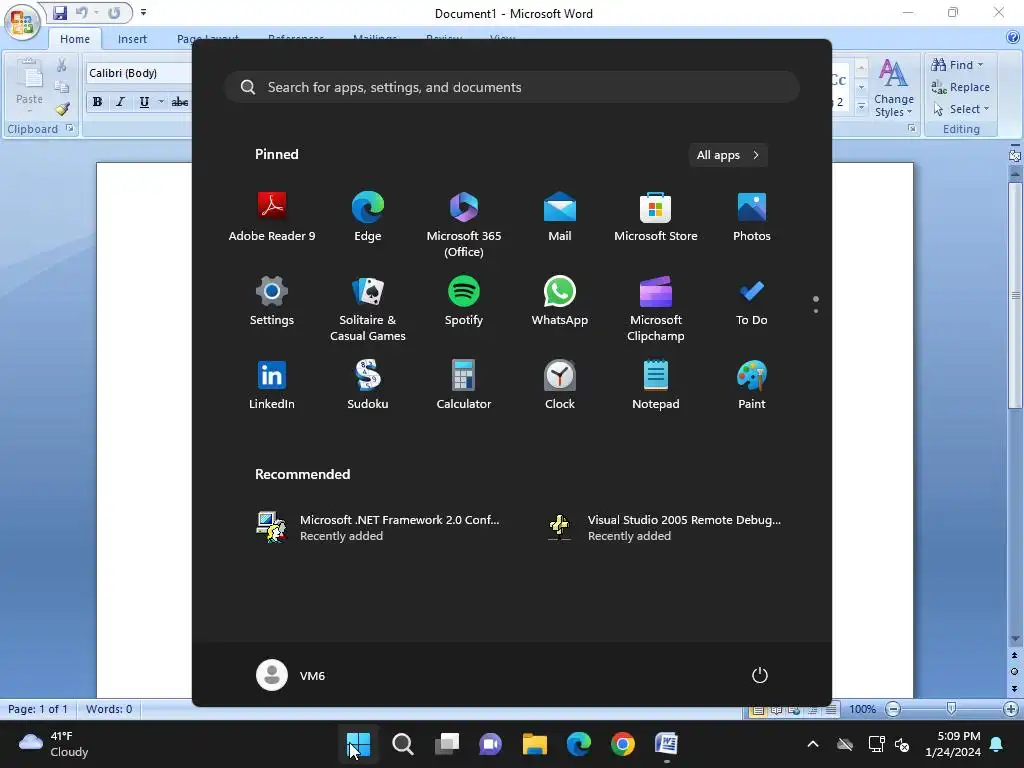Open the Find dropdown arrow in Editing
The width and height of the screenshot is (1024, 768).
point(980,65)
